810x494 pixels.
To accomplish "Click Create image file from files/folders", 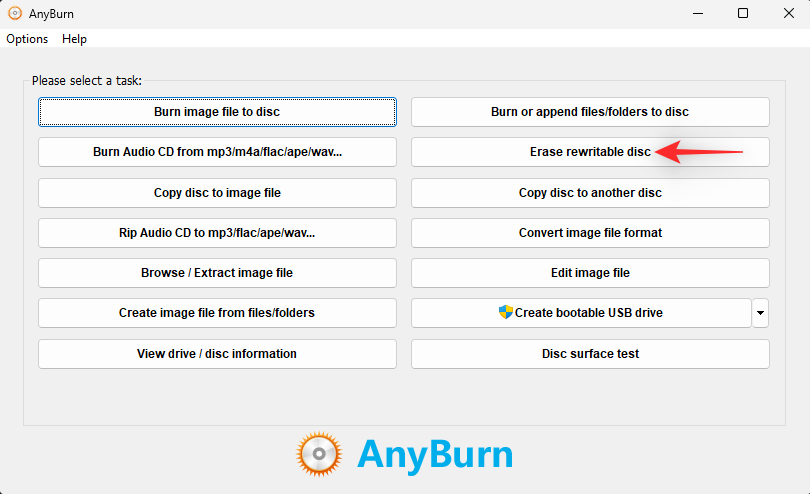I will pos(217,313).
